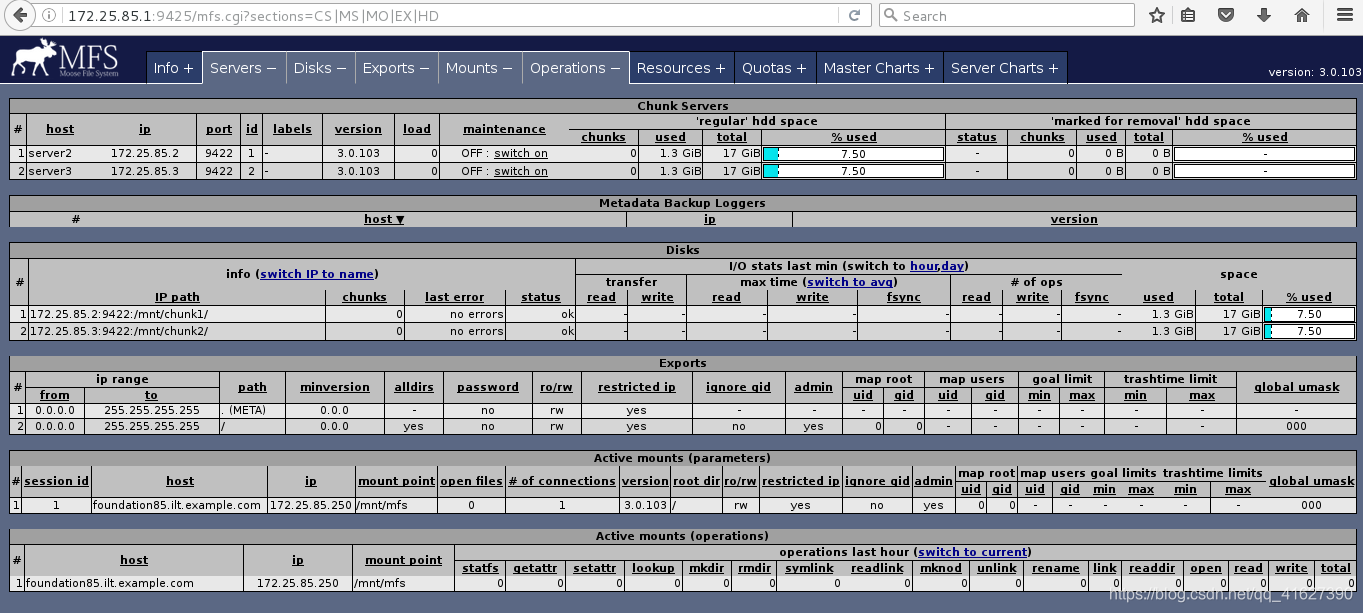1363x613 pixels.
Task: Collapse the Disks − section tab
Action: click(320, 68)
